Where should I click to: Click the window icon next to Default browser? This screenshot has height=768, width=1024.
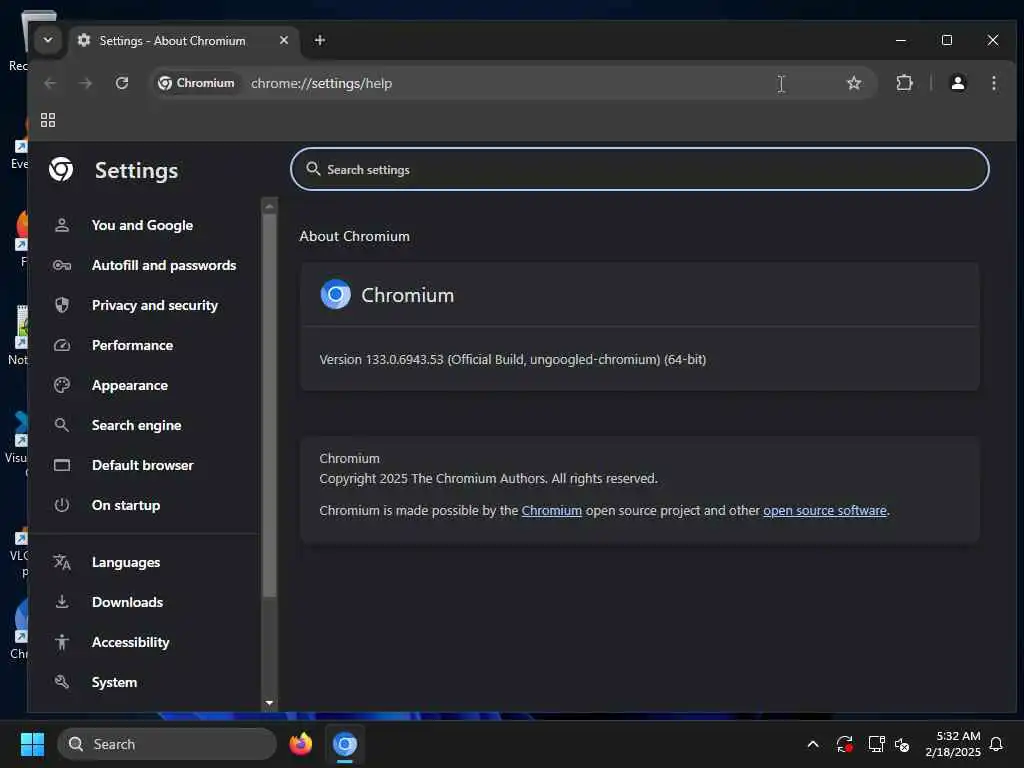click(62, 465)
